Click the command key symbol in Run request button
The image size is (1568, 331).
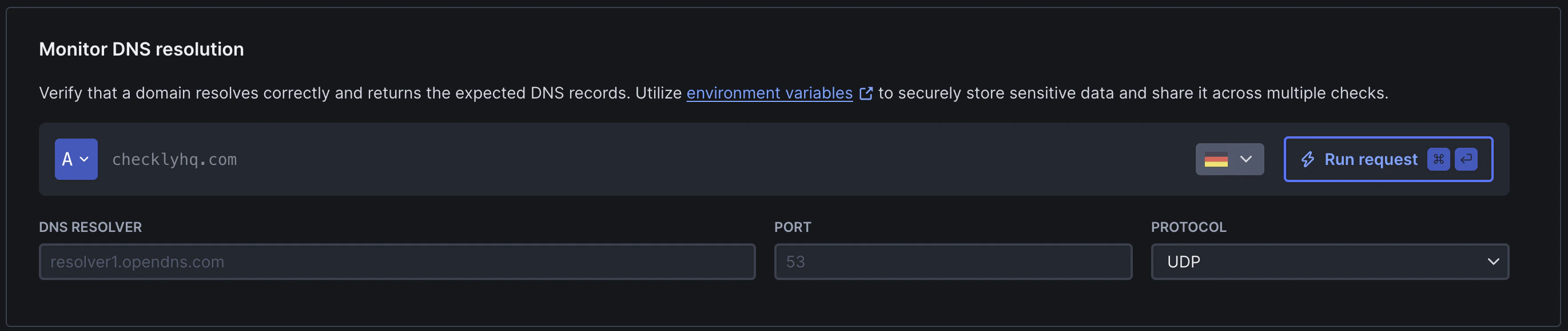[1439, 159]
